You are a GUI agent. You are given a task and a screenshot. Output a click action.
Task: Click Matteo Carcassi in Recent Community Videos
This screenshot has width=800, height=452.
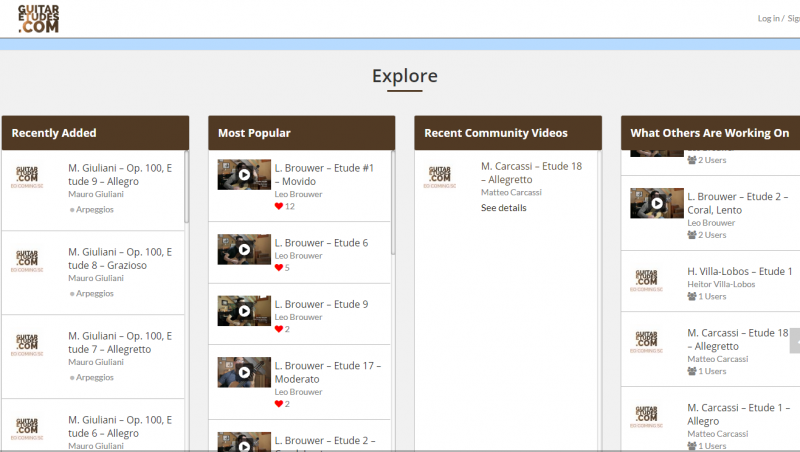pyautogui.click(x=511, y=192)
